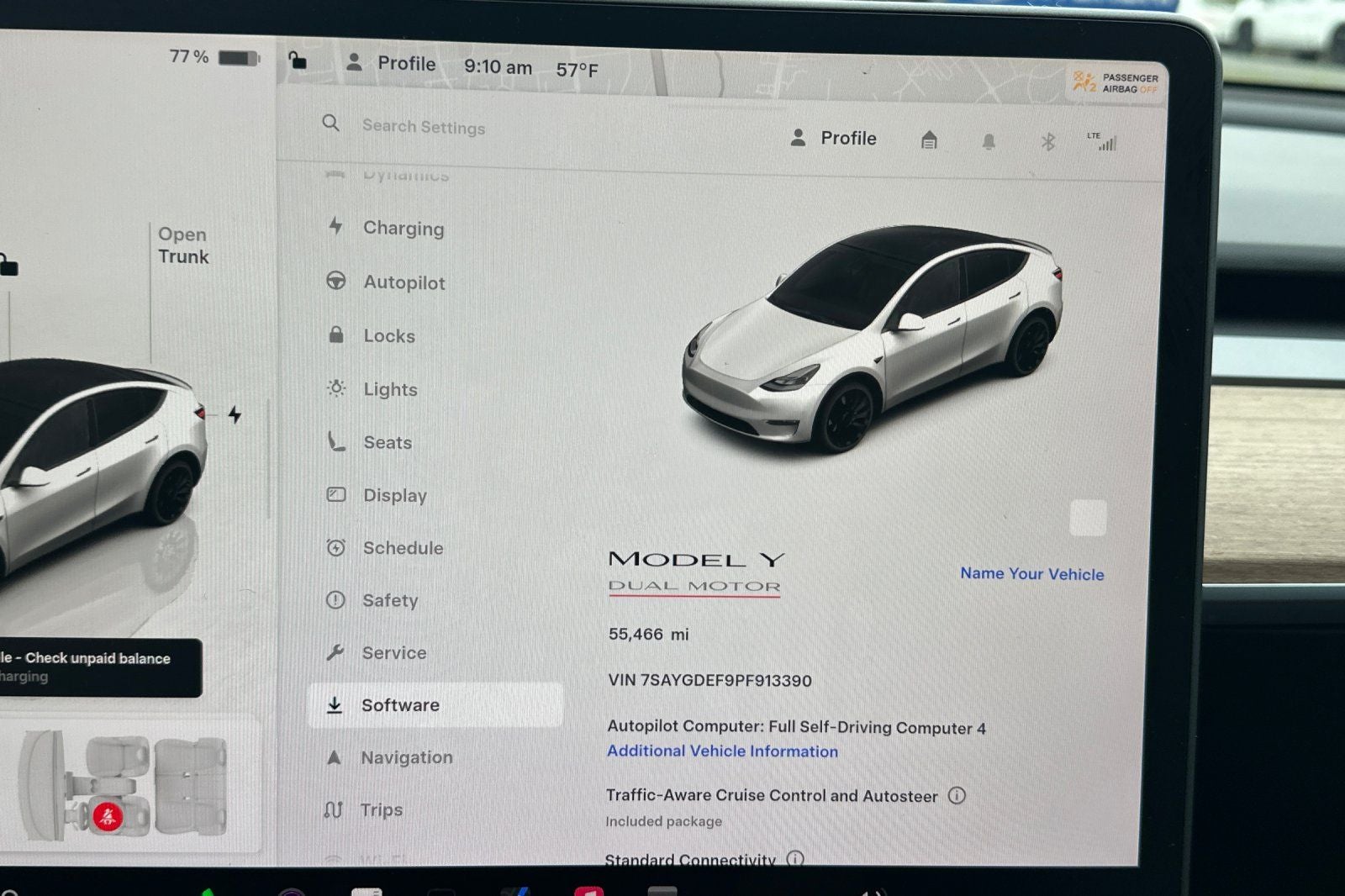Open Bluetooth settings icon
The height and width of the screenshot is (896, 1345).
click(x=1047, y=142)
